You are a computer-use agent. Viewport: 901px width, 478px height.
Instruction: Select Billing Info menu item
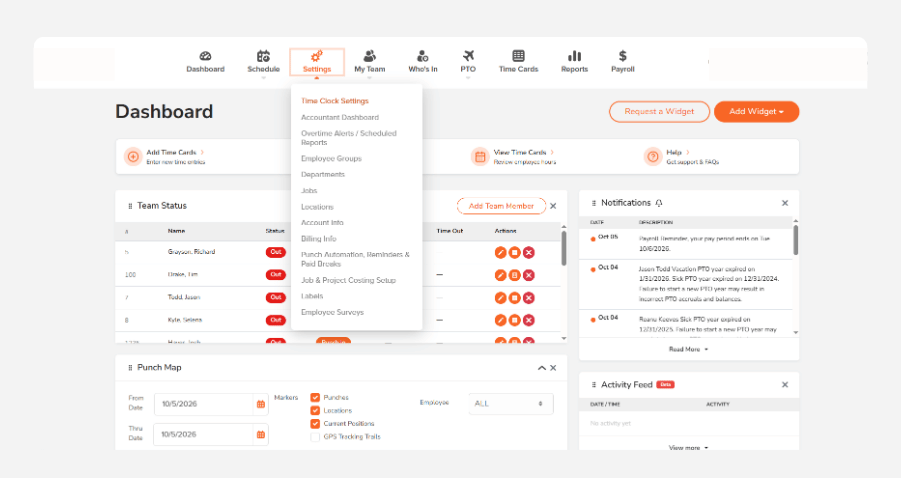tap(319, 238)
